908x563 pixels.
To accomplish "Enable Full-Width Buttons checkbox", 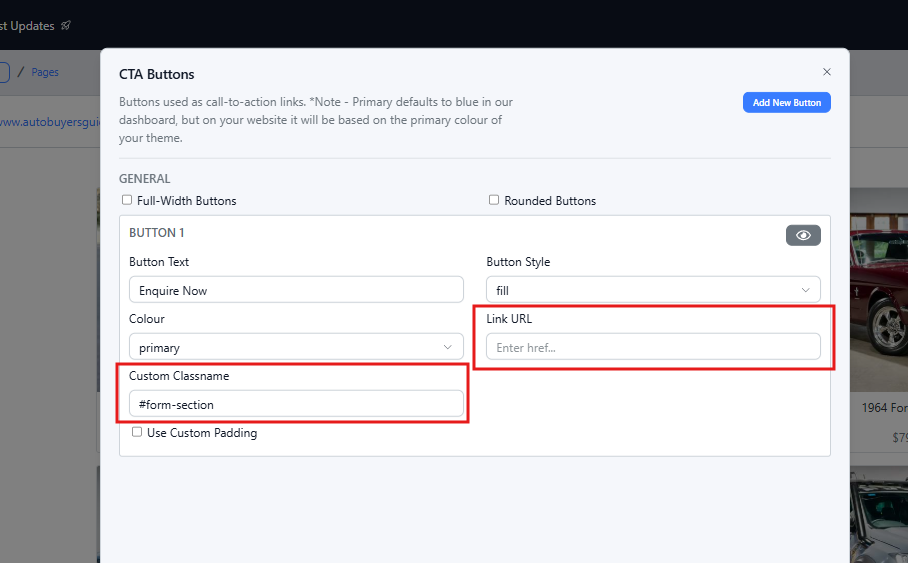I will click(x=127, y=200).
